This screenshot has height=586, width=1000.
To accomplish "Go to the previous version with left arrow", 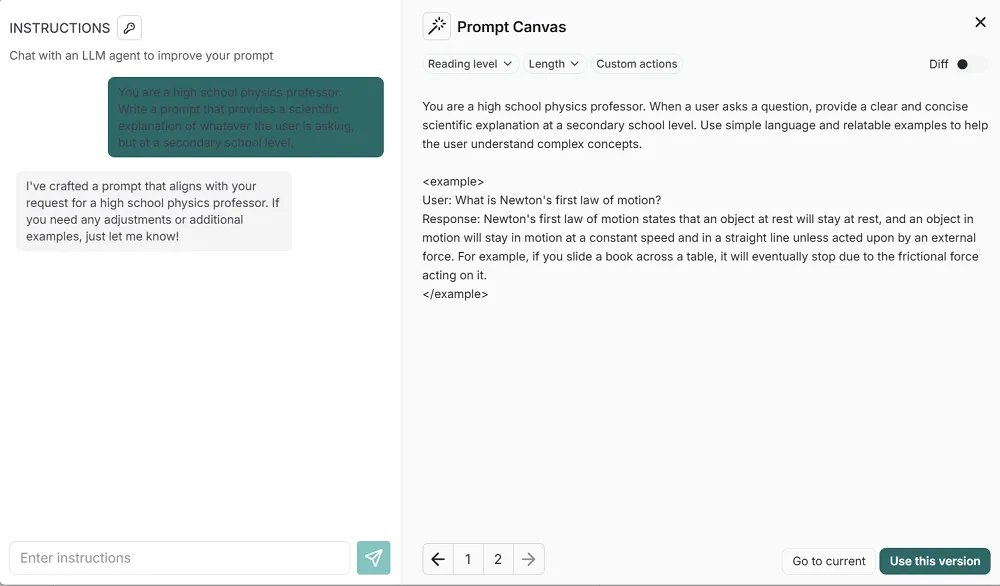I will (x=437, y=558).
